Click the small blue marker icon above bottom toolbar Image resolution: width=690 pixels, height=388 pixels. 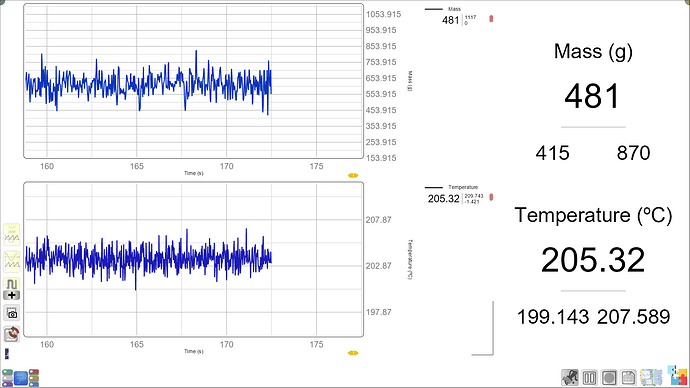(7, 354)
